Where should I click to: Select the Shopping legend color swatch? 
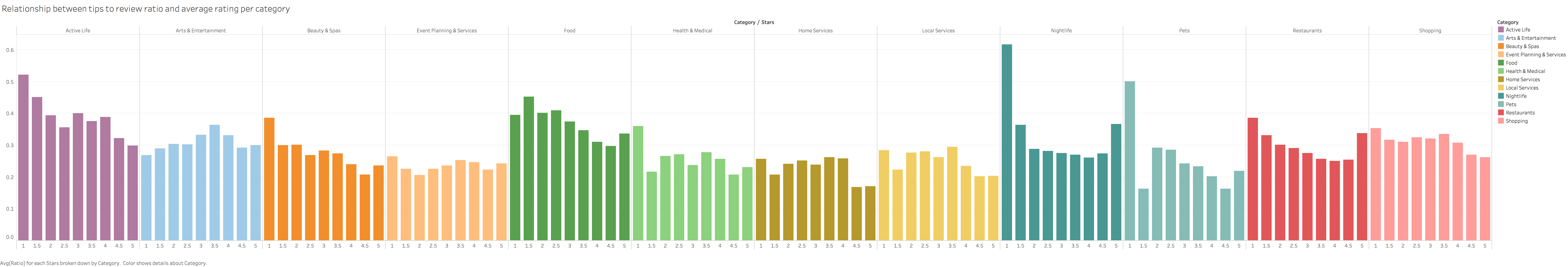(1501, 121)
